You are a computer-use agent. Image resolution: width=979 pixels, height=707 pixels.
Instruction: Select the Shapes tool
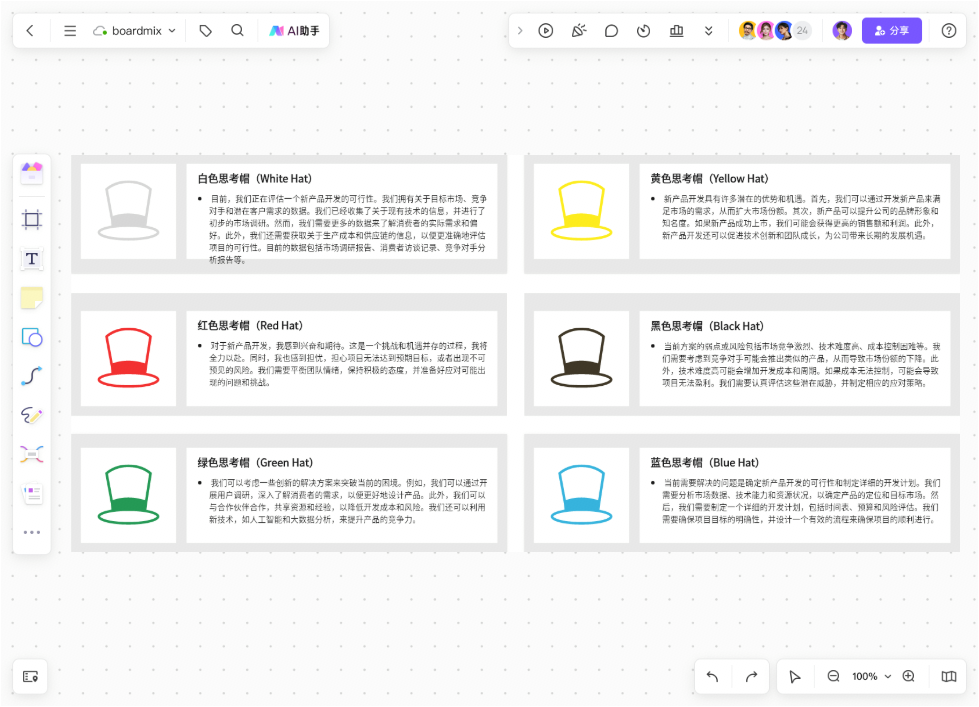tap(32, 337)
